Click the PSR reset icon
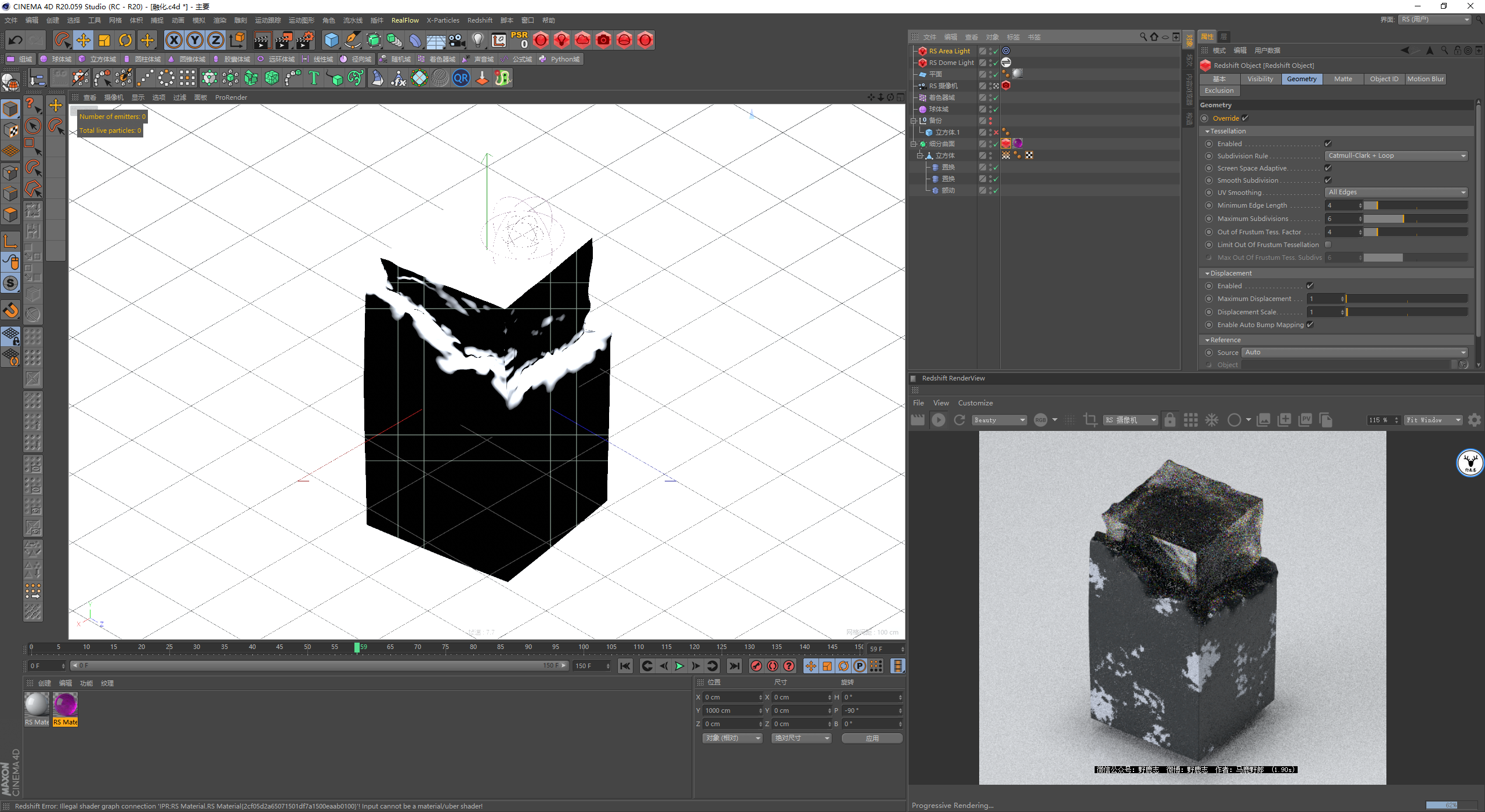 coord(519,40)
